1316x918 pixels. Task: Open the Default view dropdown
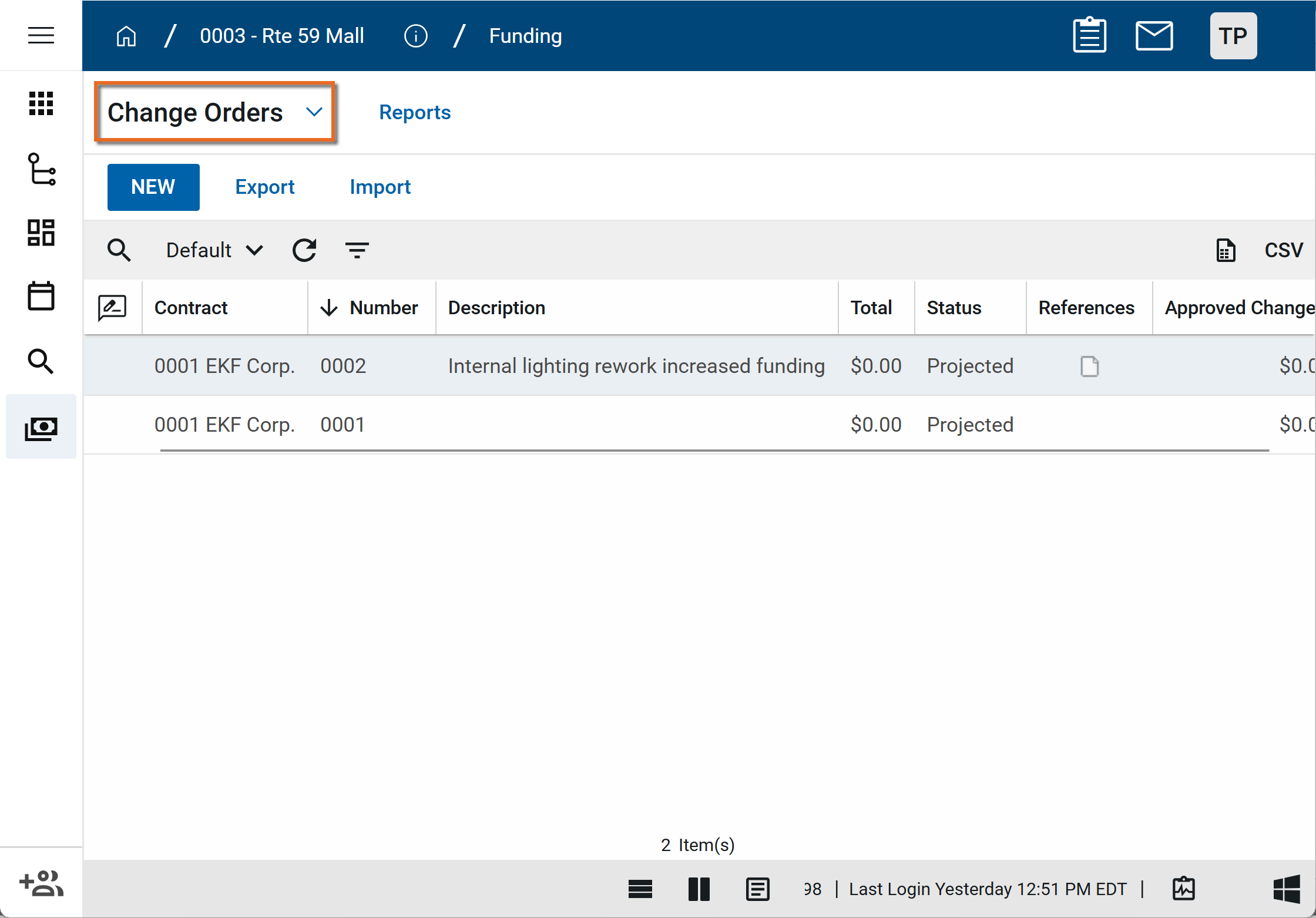tap(214, 250)
